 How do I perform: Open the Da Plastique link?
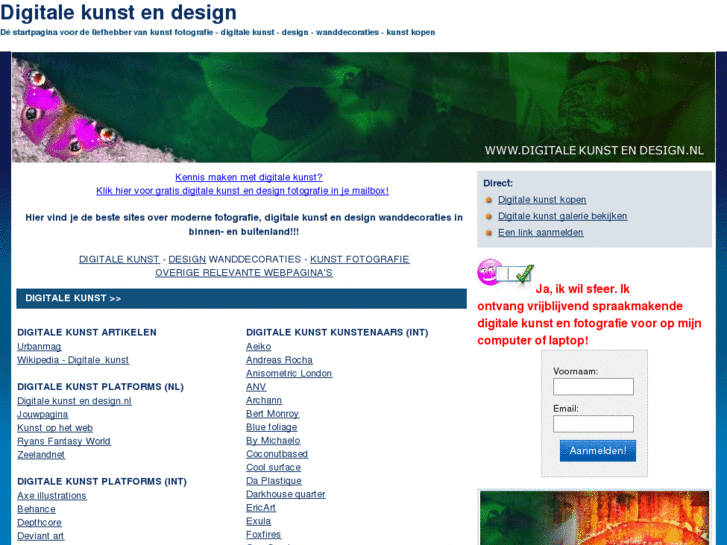(274, 481)
